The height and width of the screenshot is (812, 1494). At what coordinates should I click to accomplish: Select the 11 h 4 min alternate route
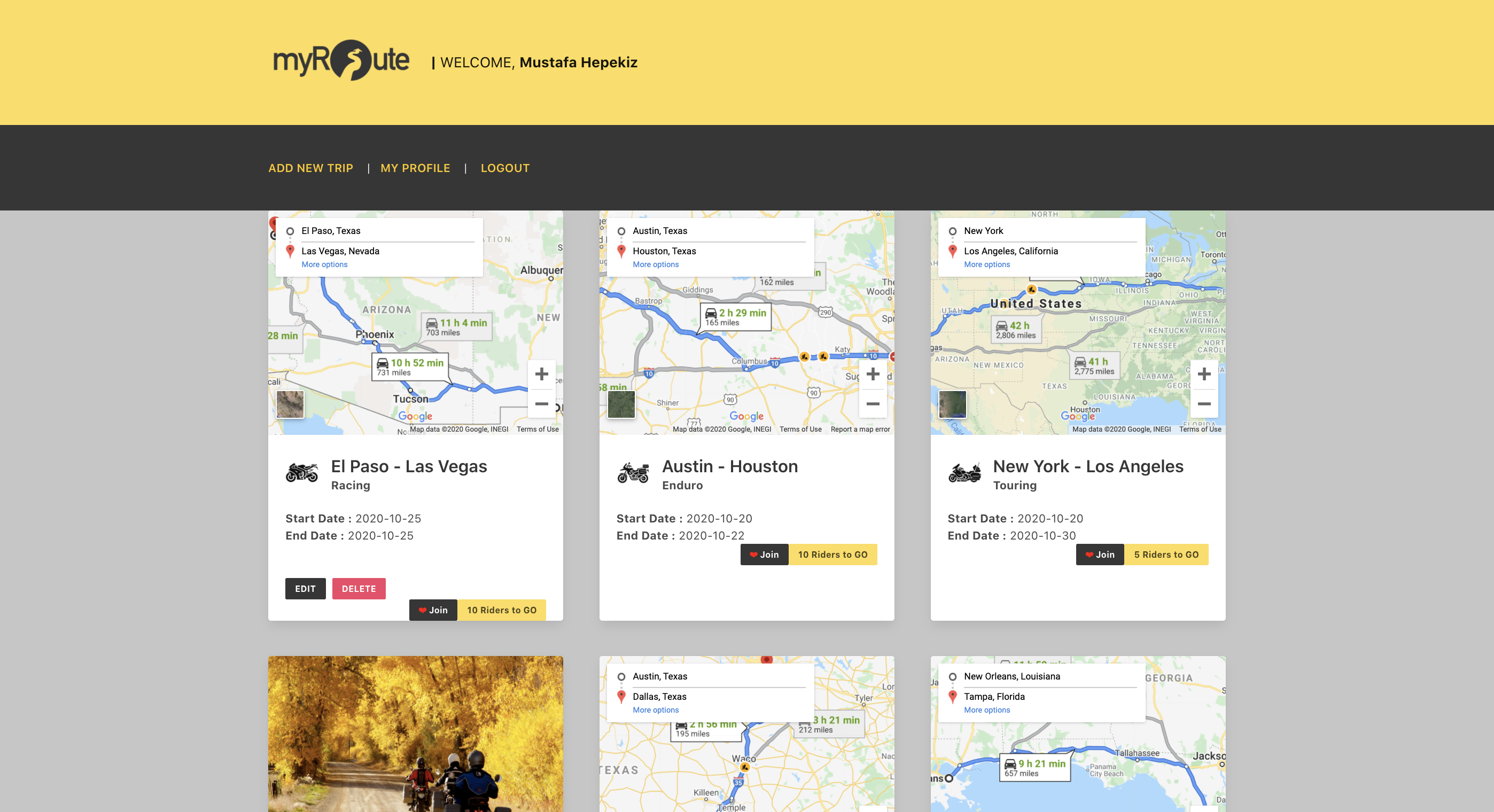pyautogui.click(x=456, y=327)
